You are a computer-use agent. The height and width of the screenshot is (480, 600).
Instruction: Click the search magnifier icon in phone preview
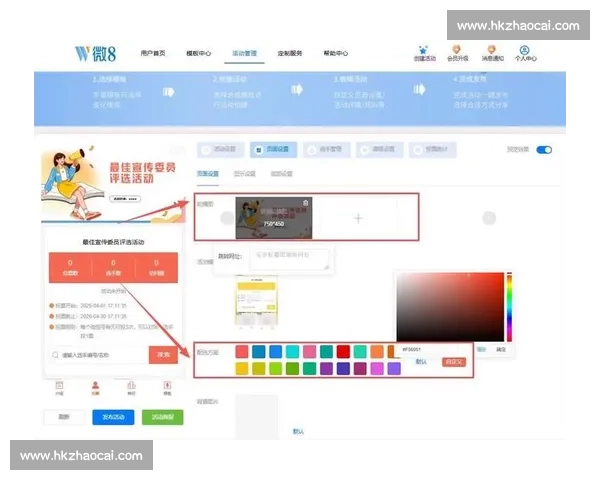coord(55,355)
